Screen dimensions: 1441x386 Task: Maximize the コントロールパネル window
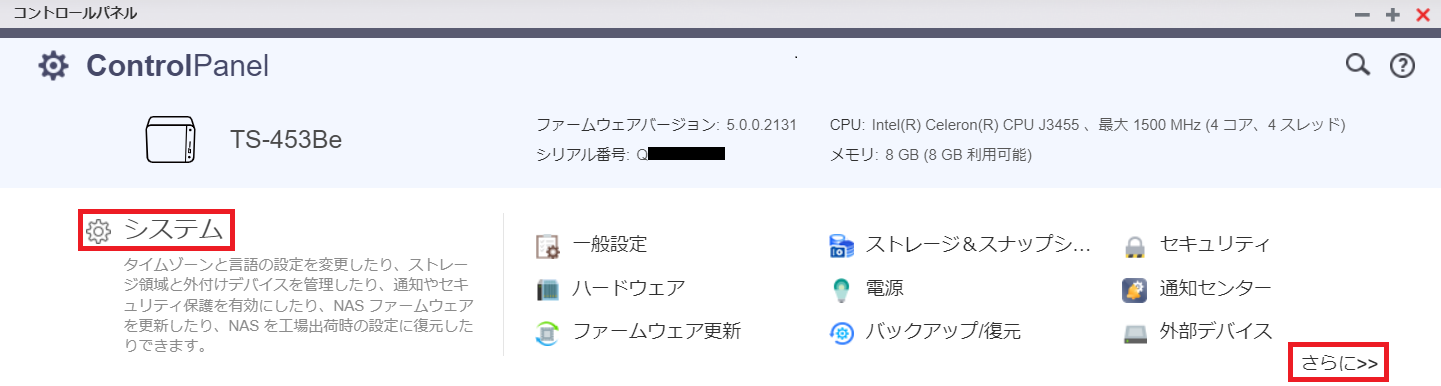[1392, 14]
